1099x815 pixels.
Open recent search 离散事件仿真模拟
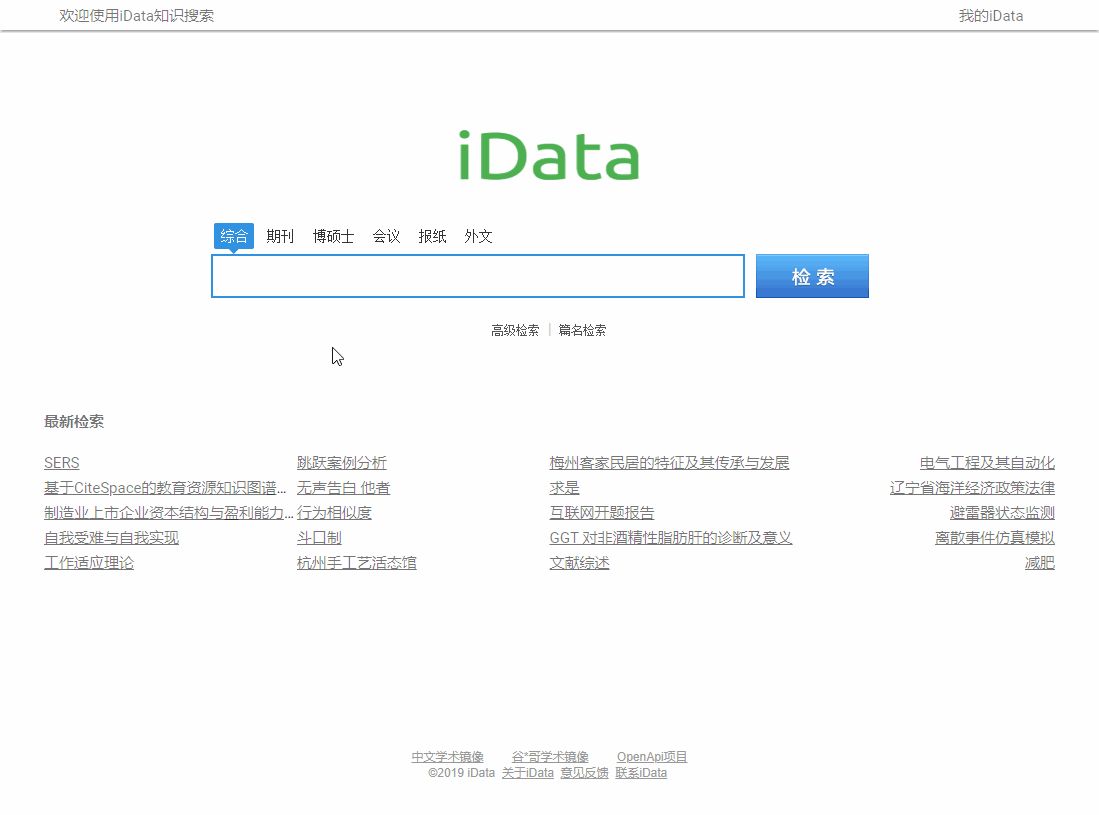coord(995,538)
